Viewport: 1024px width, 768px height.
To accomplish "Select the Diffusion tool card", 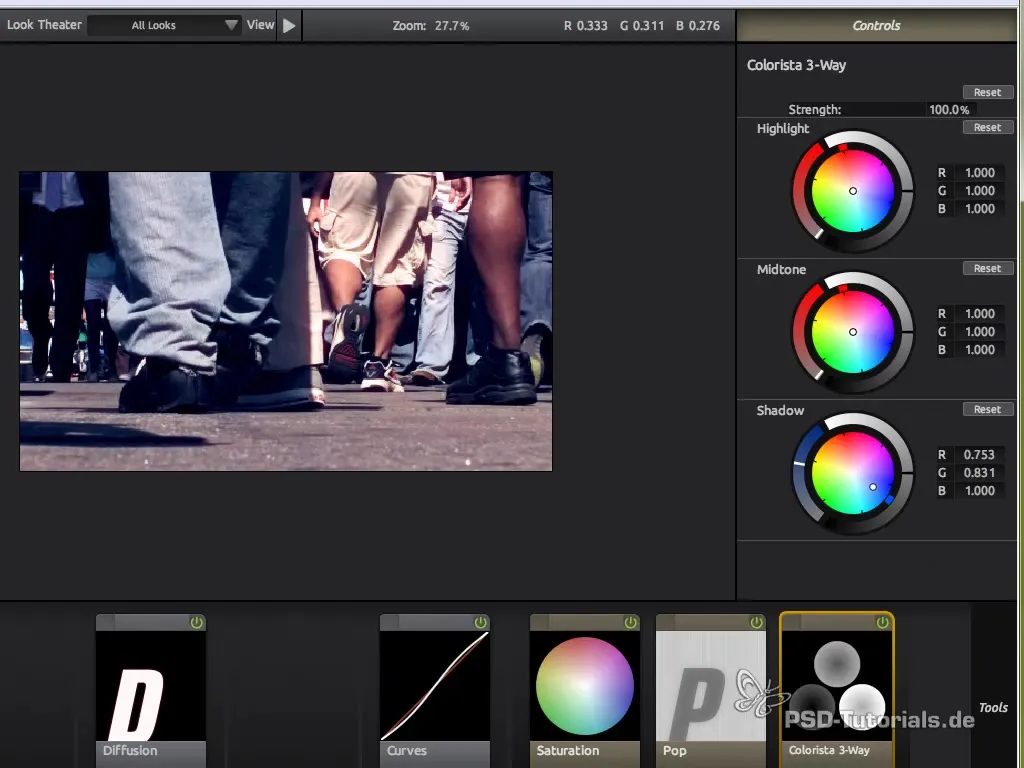I will tap(151, 689).
